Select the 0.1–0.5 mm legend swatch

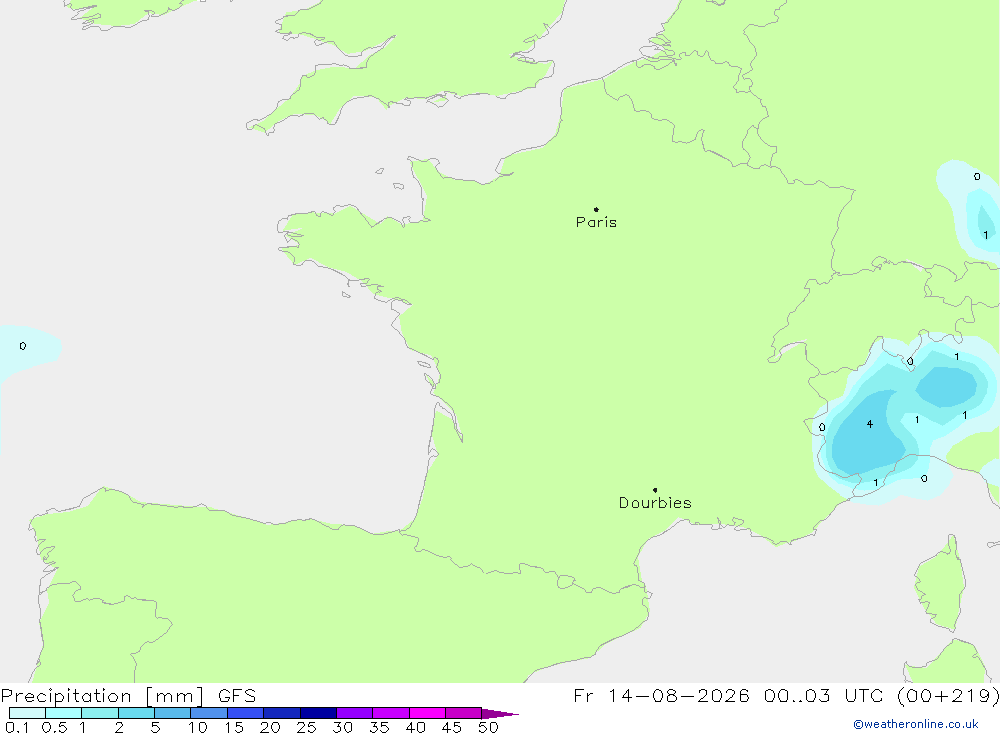pos(27,713)
